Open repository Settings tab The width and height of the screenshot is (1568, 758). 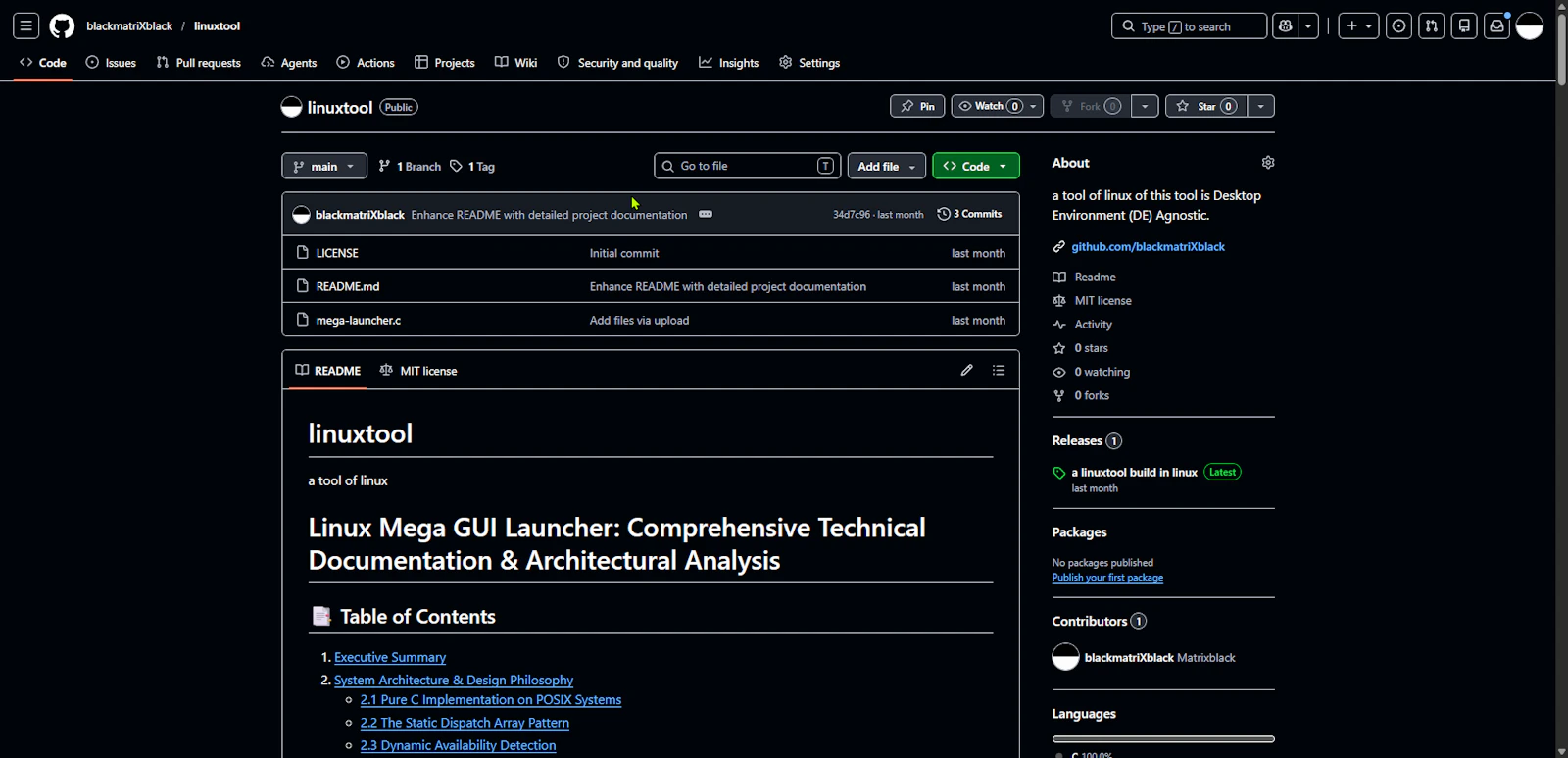click(x=809, y=62)
